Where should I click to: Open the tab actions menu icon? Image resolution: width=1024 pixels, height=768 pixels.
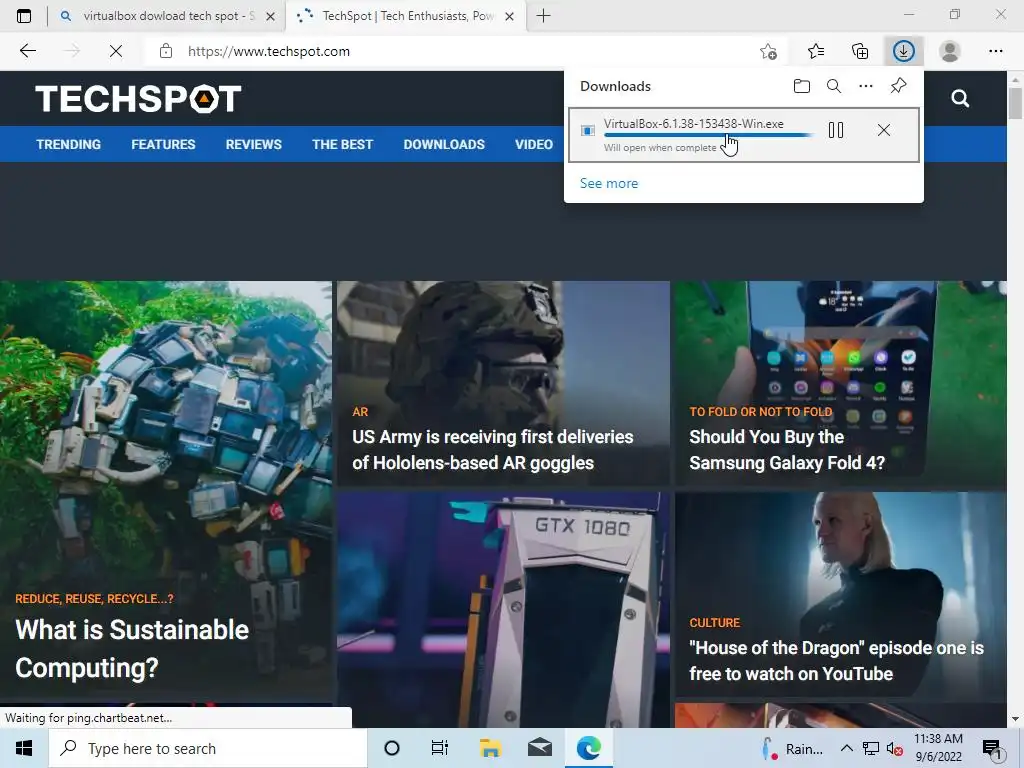tap(24, 16)
